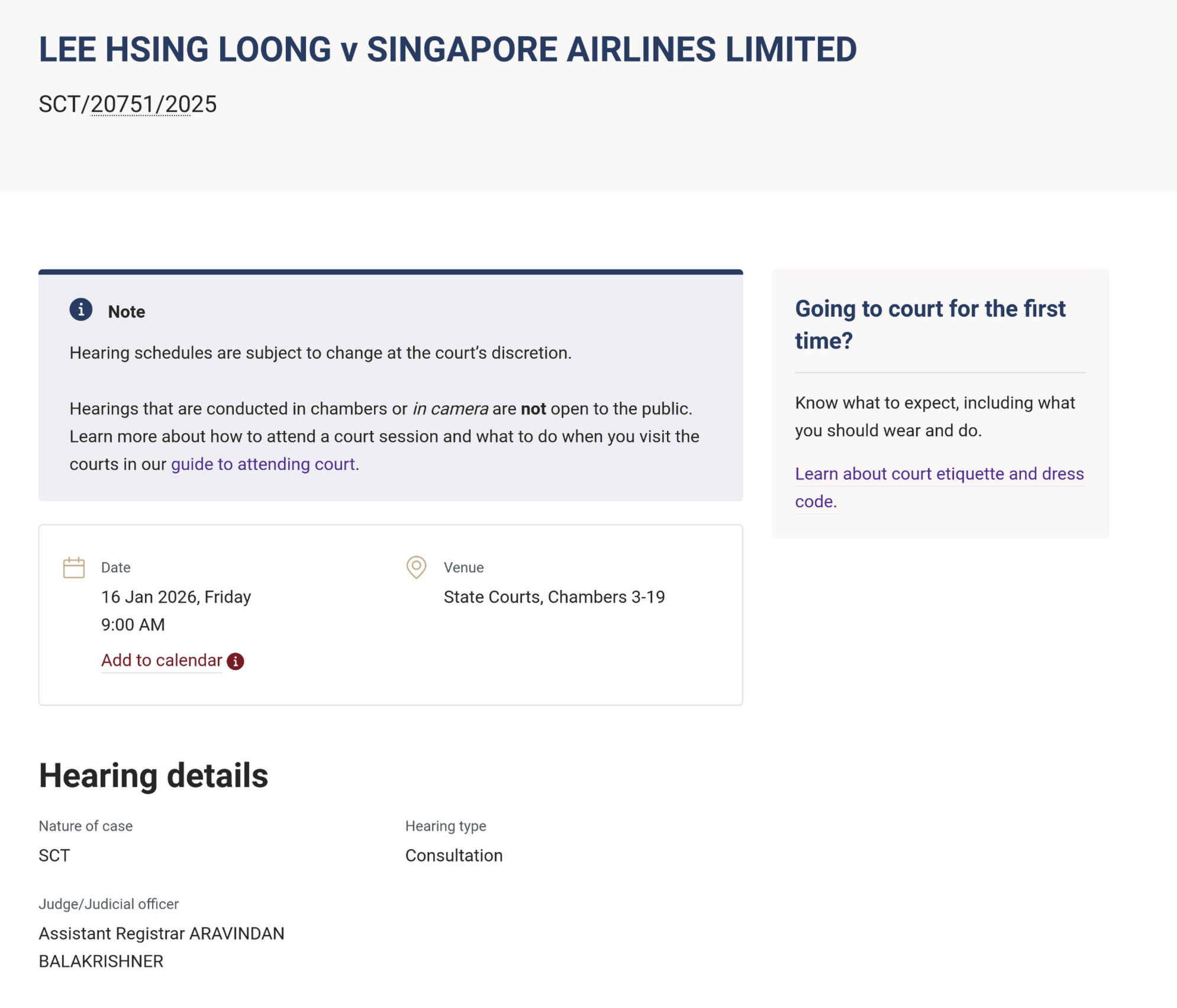Click the 'Know what to expect' paragraph
Screen dimensions: 1177x1008
[934, 416]
